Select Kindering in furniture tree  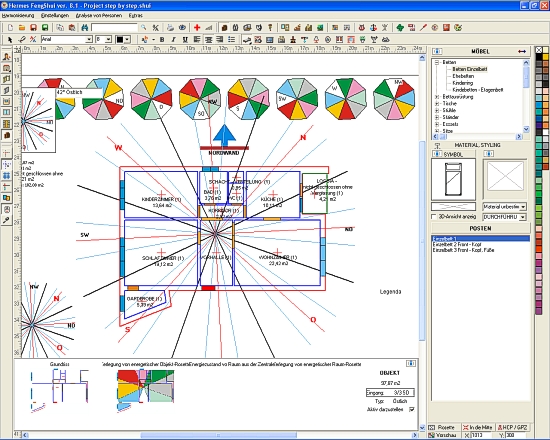pyautogui.click(x=462, y=83)
